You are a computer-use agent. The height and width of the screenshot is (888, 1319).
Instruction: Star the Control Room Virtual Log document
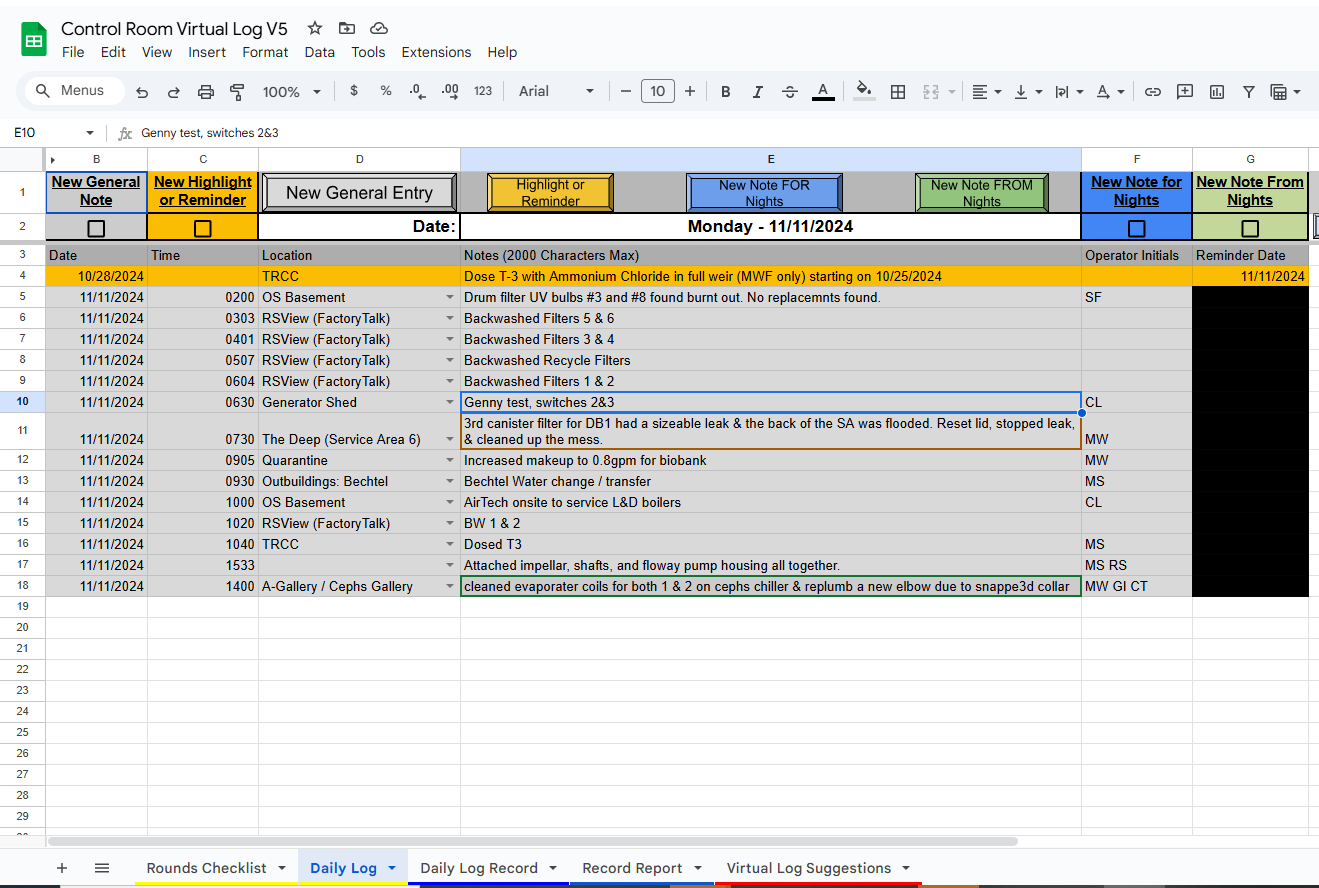coord(315,29)
